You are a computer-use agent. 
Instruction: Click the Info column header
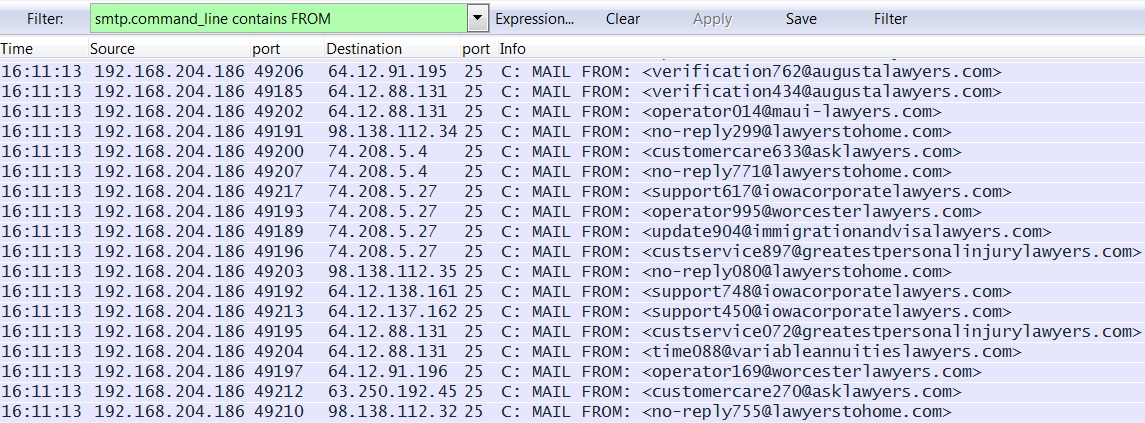(x=513, y=49)
